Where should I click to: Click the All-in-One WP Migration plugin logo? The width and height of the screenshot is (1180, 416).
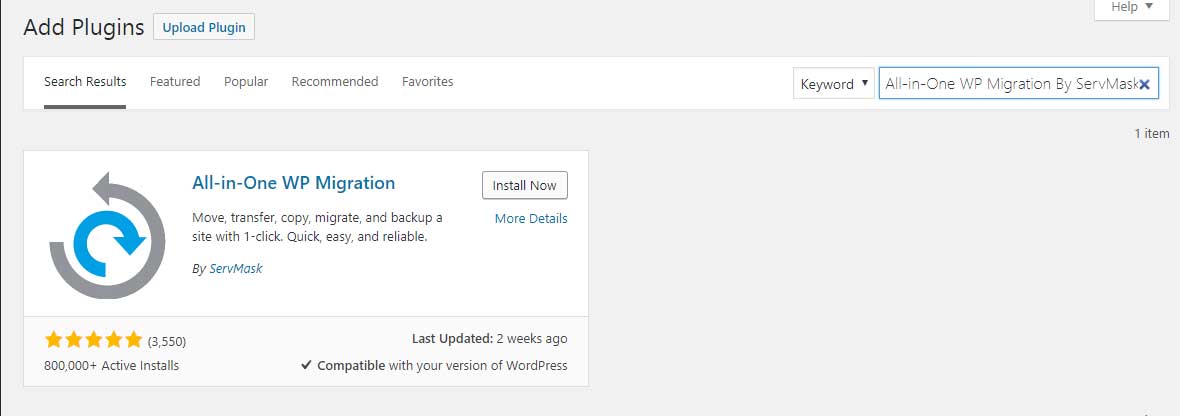click(x=108, y=235)
